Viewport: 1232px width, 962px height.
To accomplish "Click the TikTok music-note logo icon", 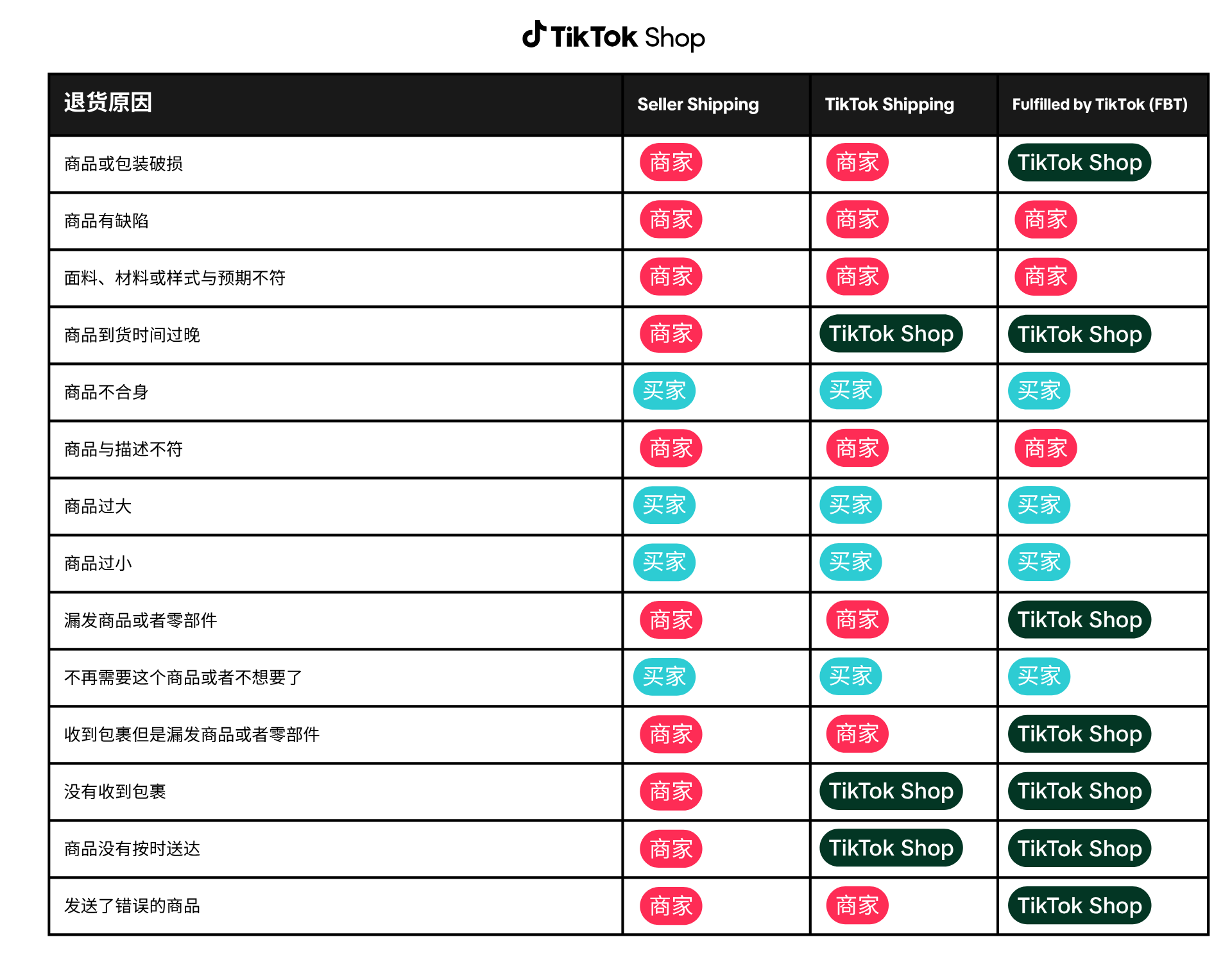I will [533, 35].
